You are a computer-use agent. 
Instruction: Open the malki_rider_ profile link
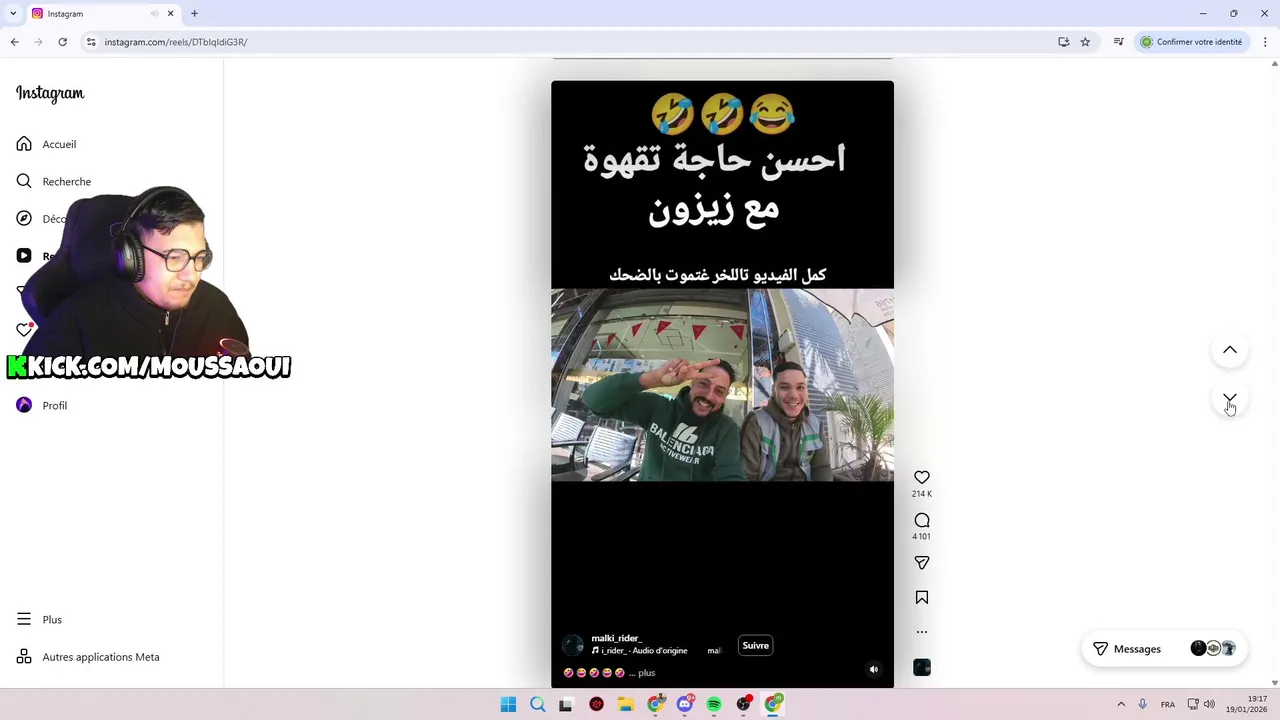pyautogui.click(x=616, y=638)
